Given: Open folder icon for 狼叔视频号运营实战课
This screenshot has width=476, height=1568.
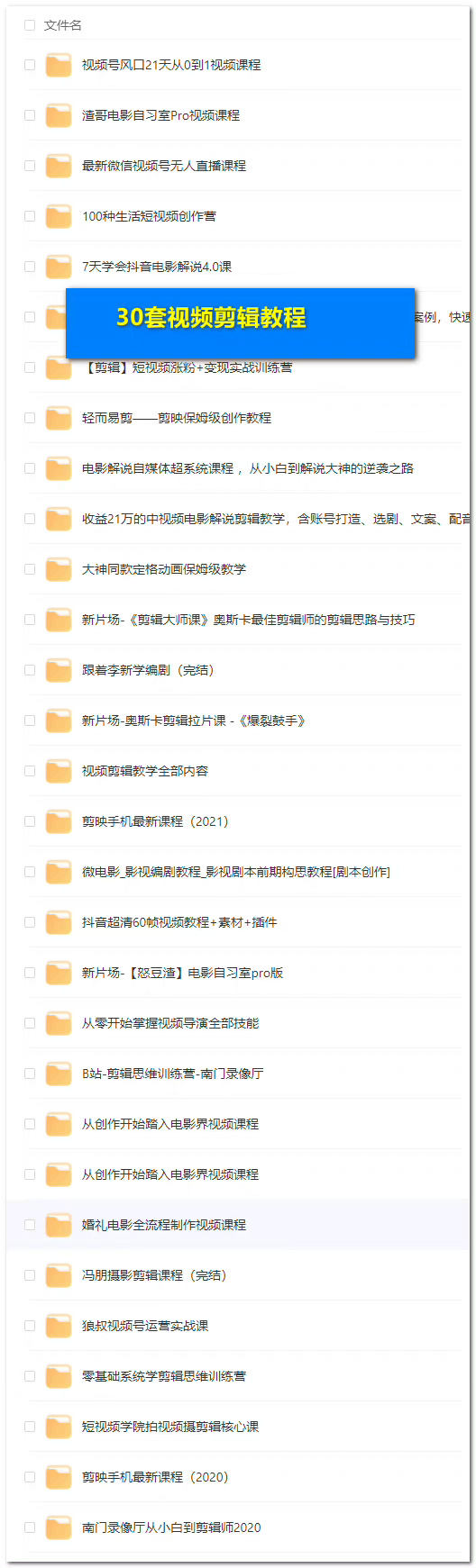Looking at the screenshot, I should [x=59, y=1326].
